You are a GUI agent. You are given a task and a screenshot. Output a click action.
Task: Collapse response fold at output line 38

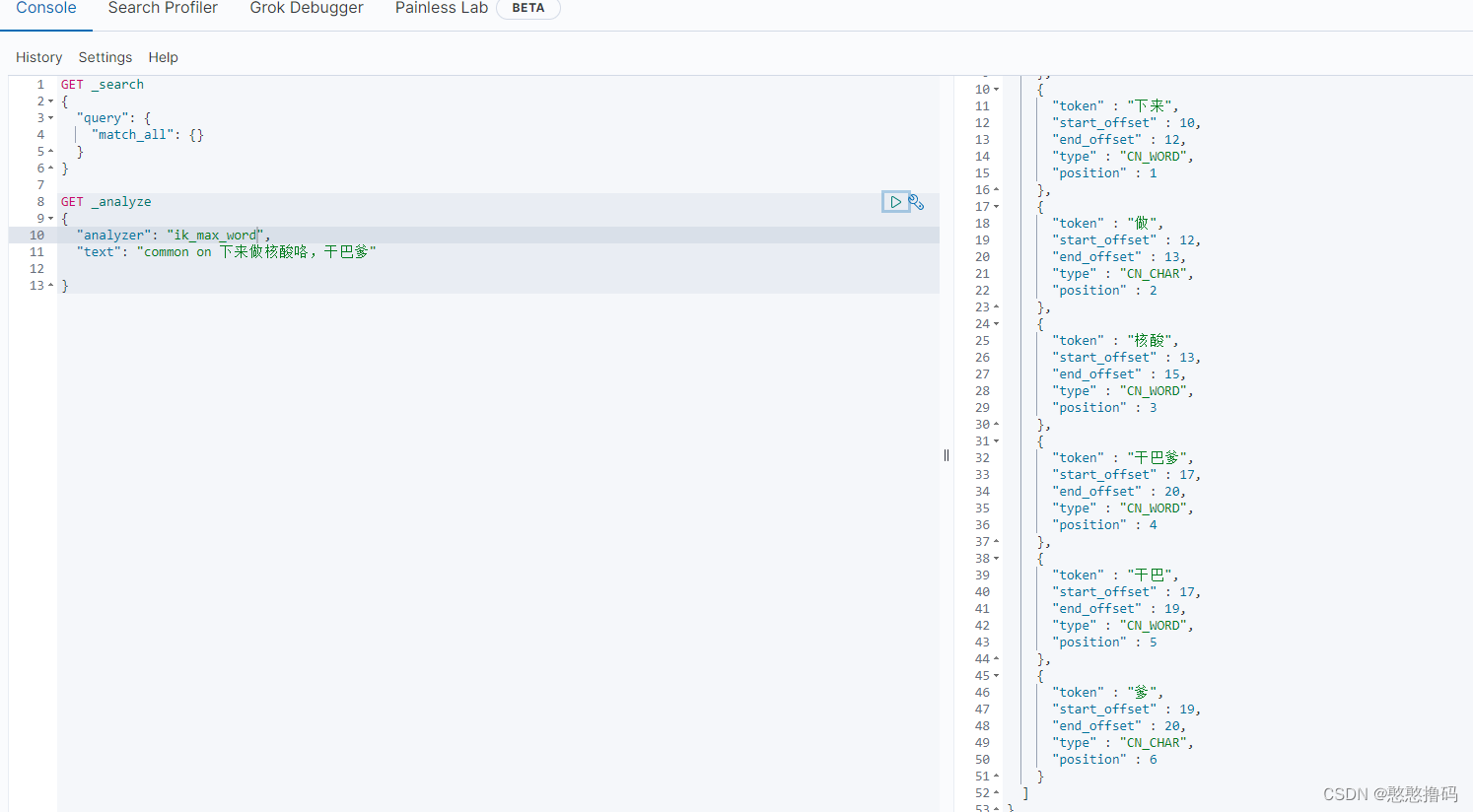coord(996,559)
